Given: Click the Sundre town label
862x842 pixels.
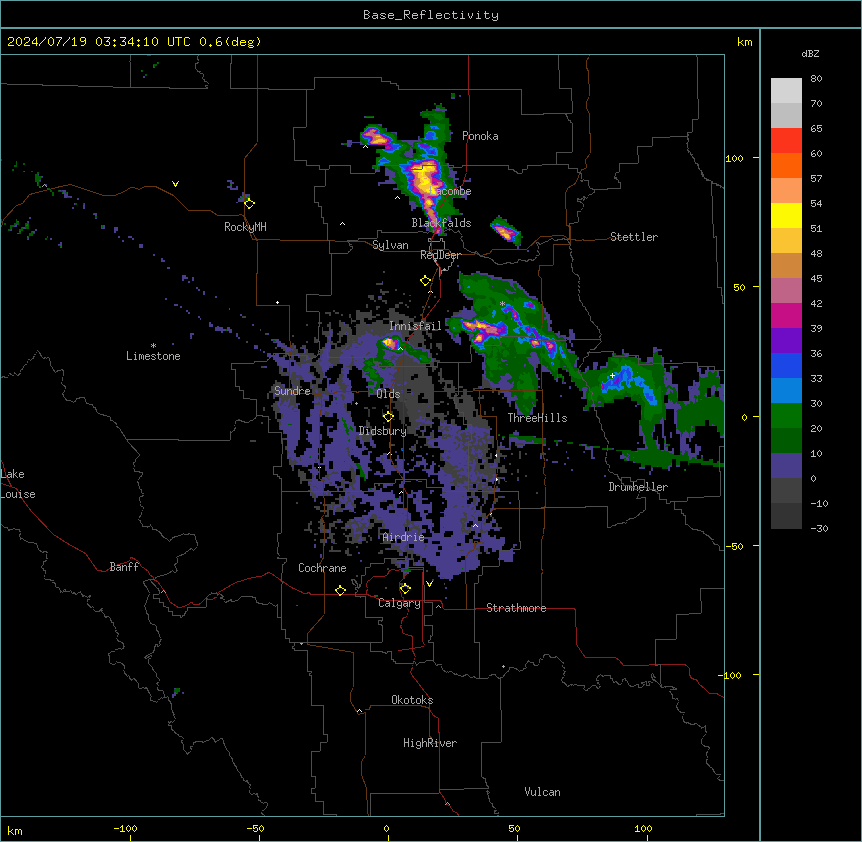Looking at the screenshot, I should 292,391.
